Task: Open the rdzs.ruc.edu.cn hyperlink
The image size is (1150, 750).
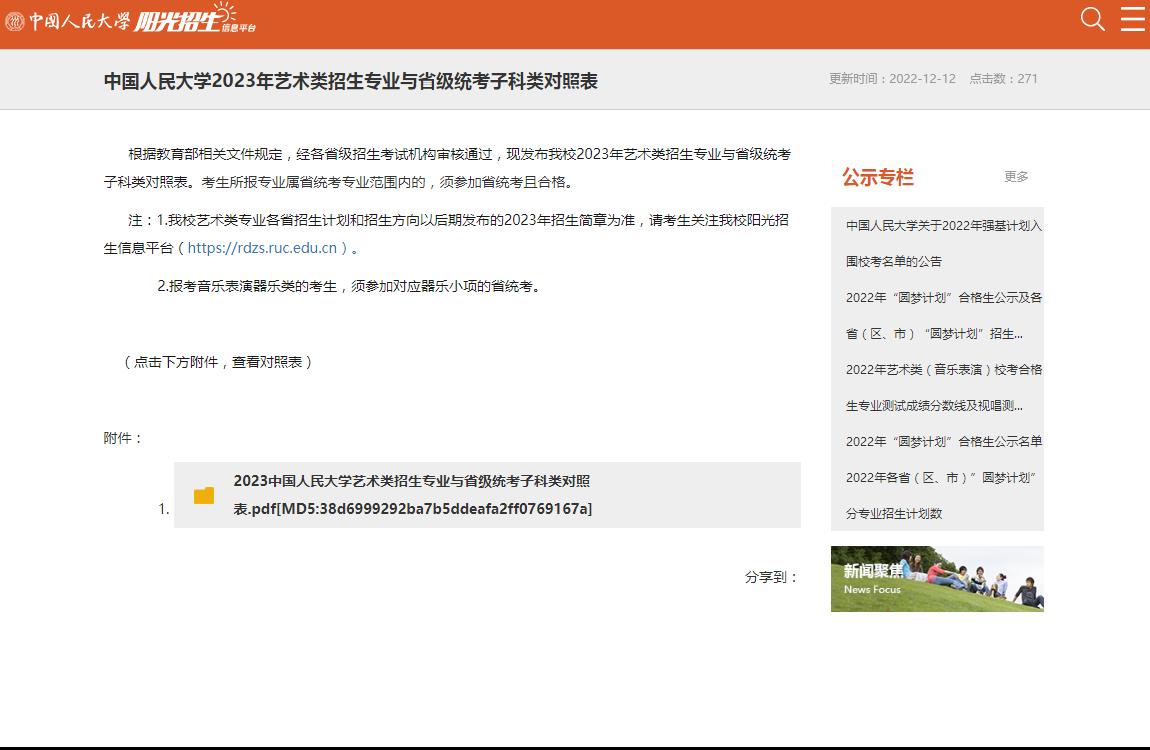Action: 262,248
